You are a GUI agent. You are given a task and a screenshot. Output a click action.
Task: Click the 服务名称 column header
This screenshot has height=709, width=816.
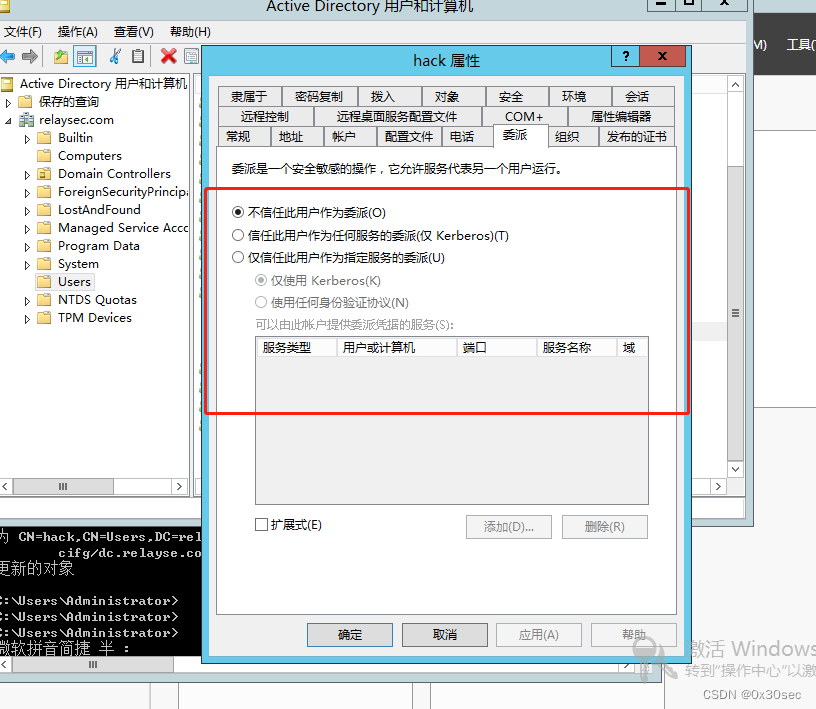click(577, 347)
